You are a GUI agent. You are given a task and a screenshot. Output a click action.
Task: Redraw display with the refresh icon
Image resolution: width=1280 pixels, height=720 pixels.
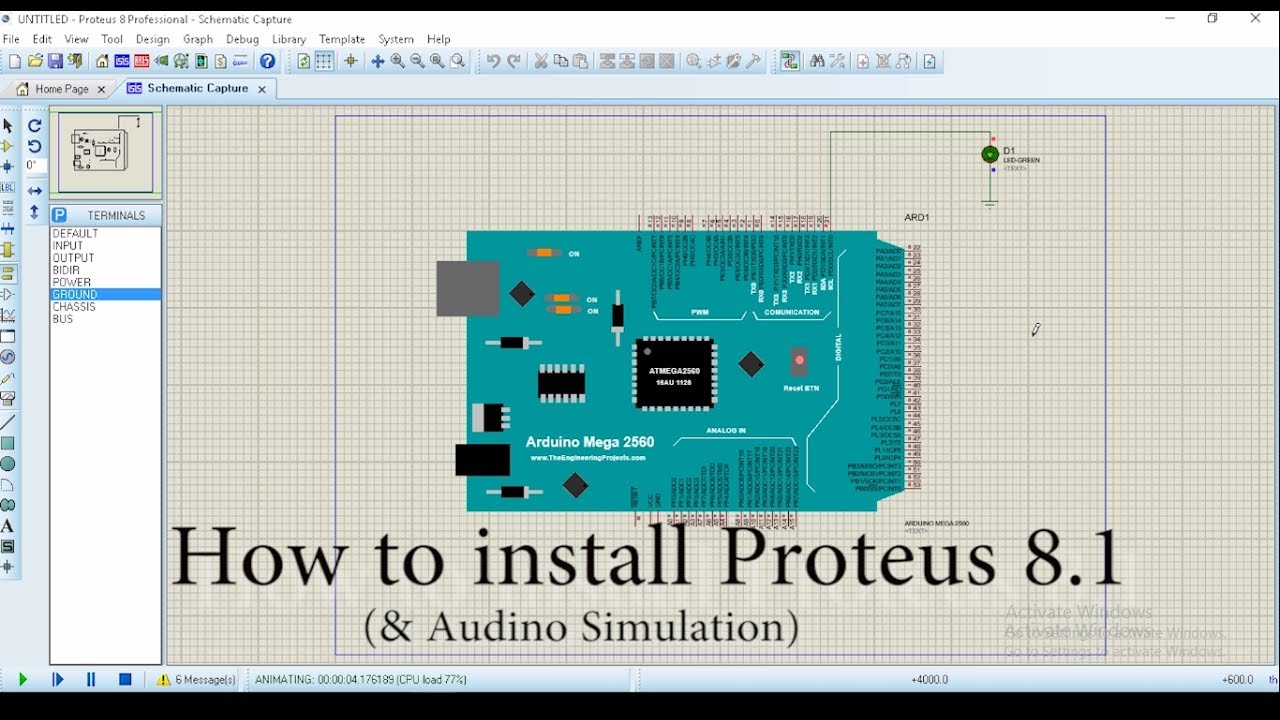(304, 61)
